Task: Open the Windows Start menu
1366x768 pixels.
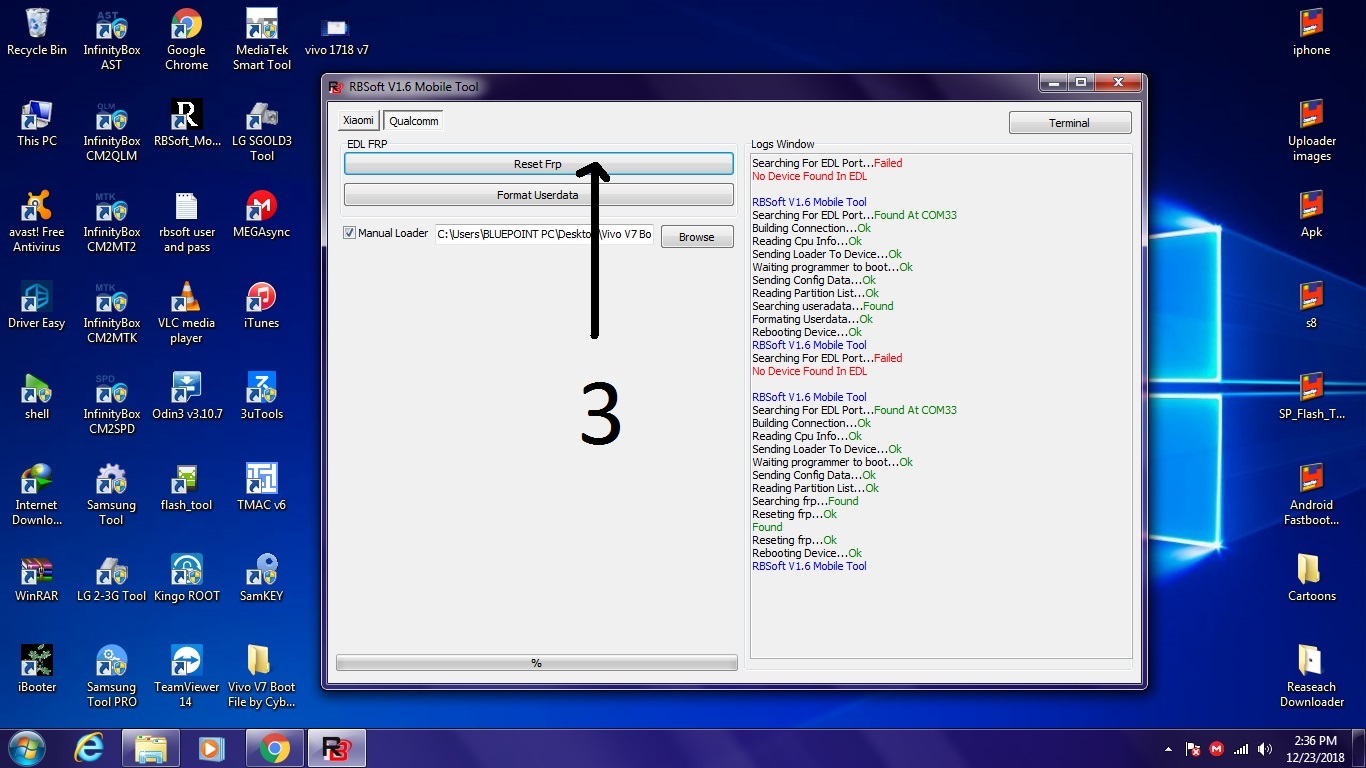Action: click(28, 748)
